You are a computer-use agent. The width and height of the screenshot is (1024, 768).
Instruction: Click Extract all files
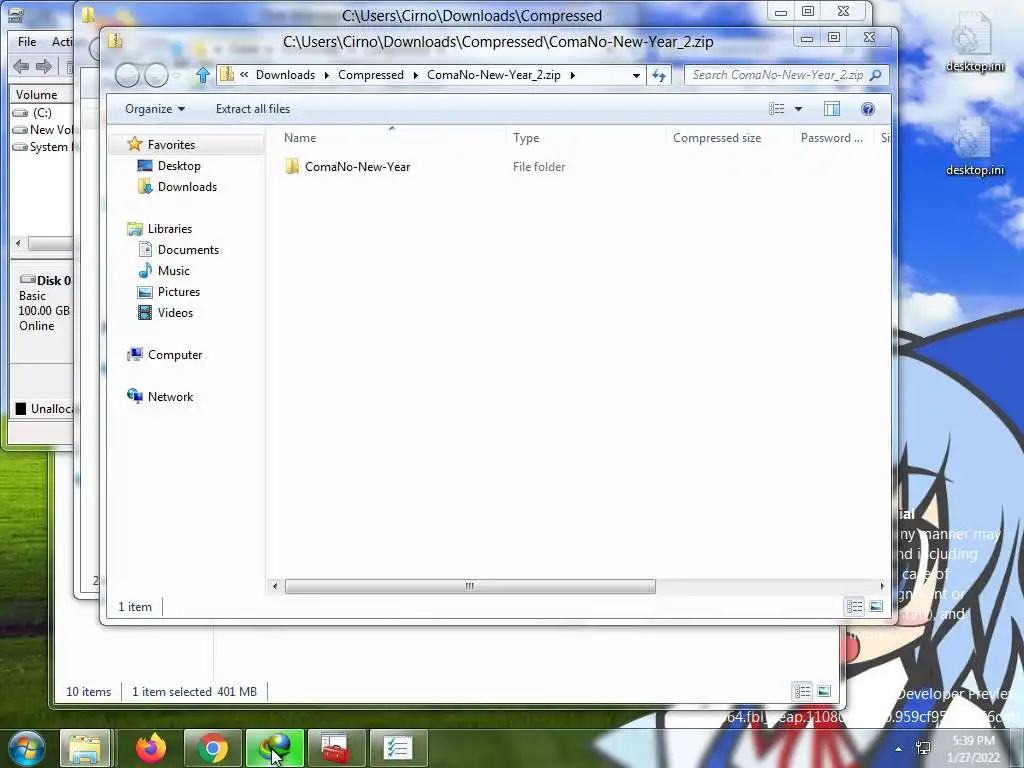click(253, 109)
